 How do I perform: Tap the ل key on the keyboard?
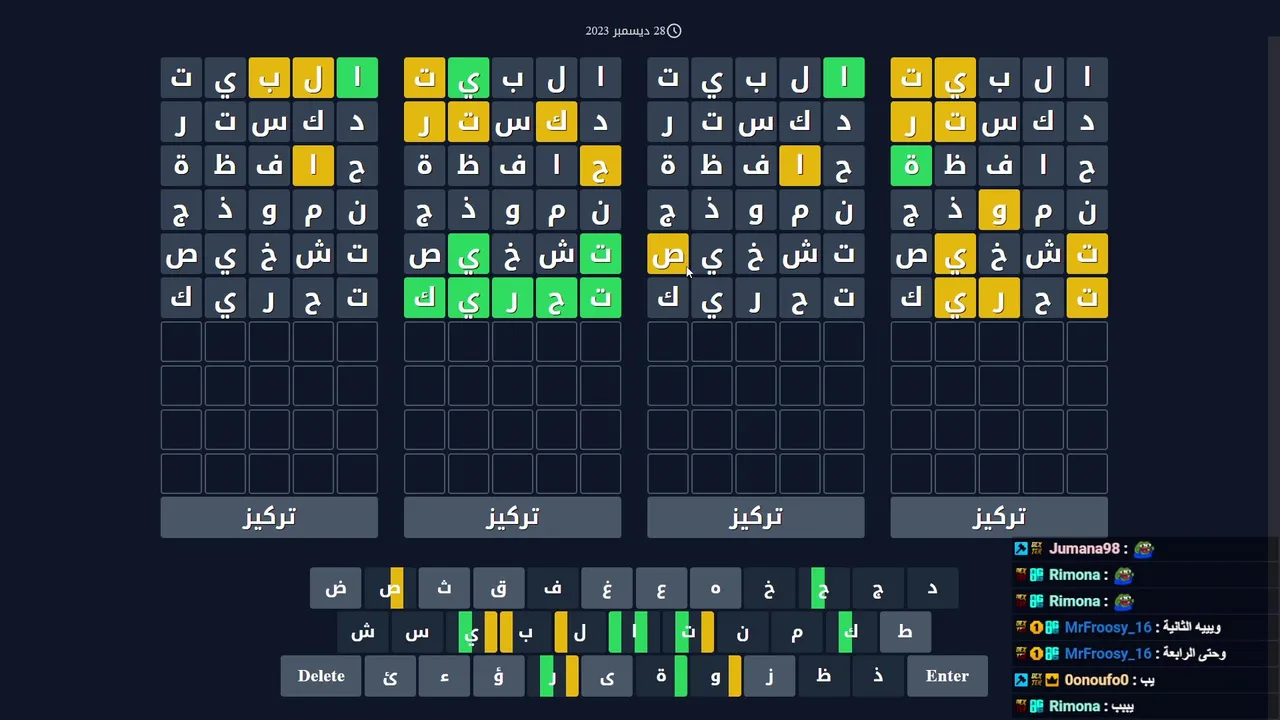pyautogui.click(x=580, y=632)
